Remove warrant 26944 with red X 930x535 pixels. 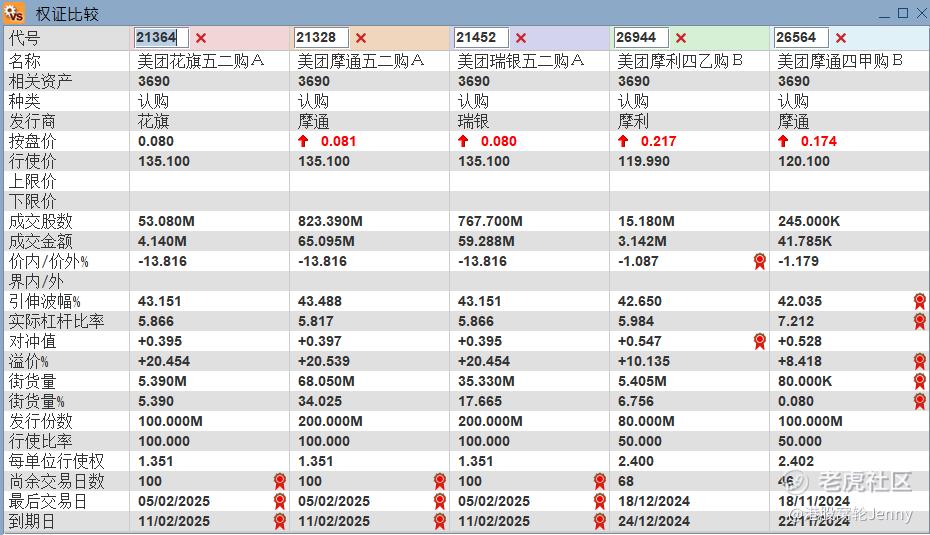[x=681, y=38]
